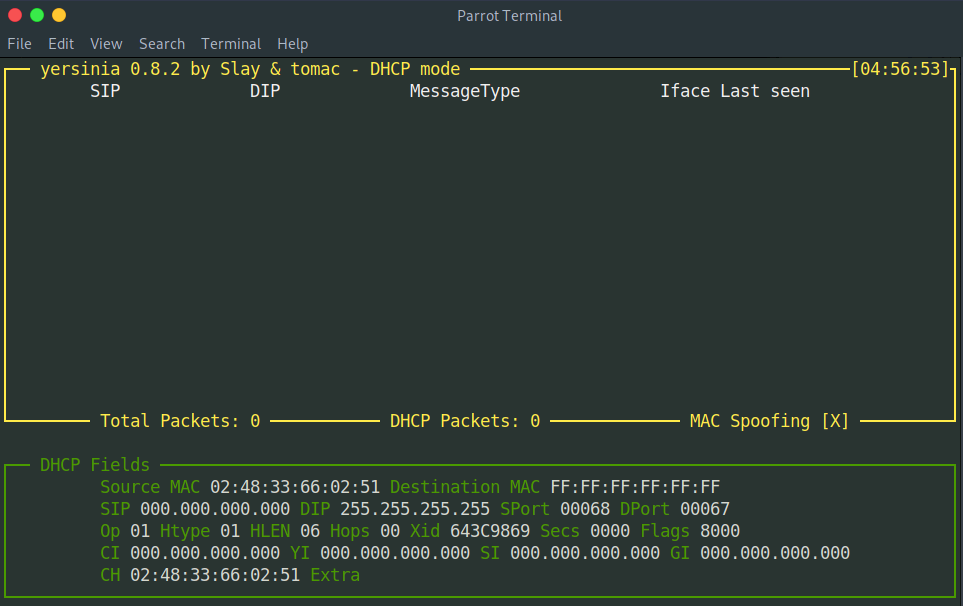Open the File menu

tap(19, 44)
